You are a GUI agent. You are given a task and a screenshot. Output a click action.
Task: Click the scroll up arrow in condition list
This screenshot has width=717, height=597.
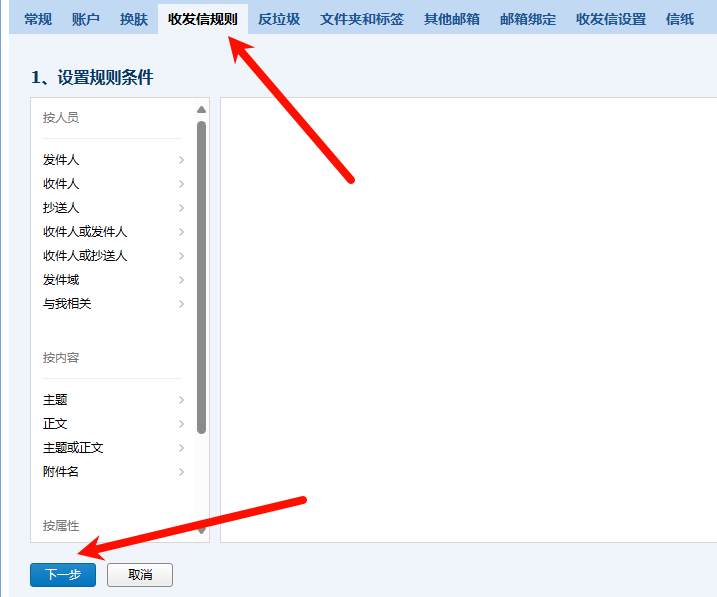coord(201,109)
